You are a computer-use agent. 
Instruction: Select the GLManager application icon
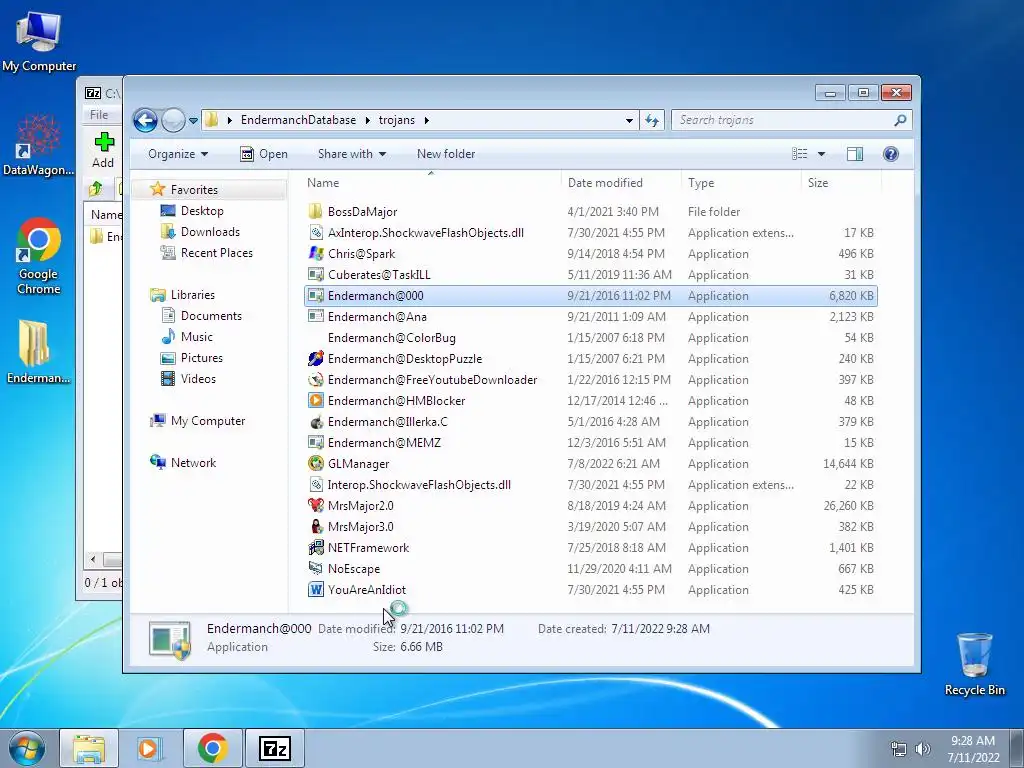click(315, 463)
